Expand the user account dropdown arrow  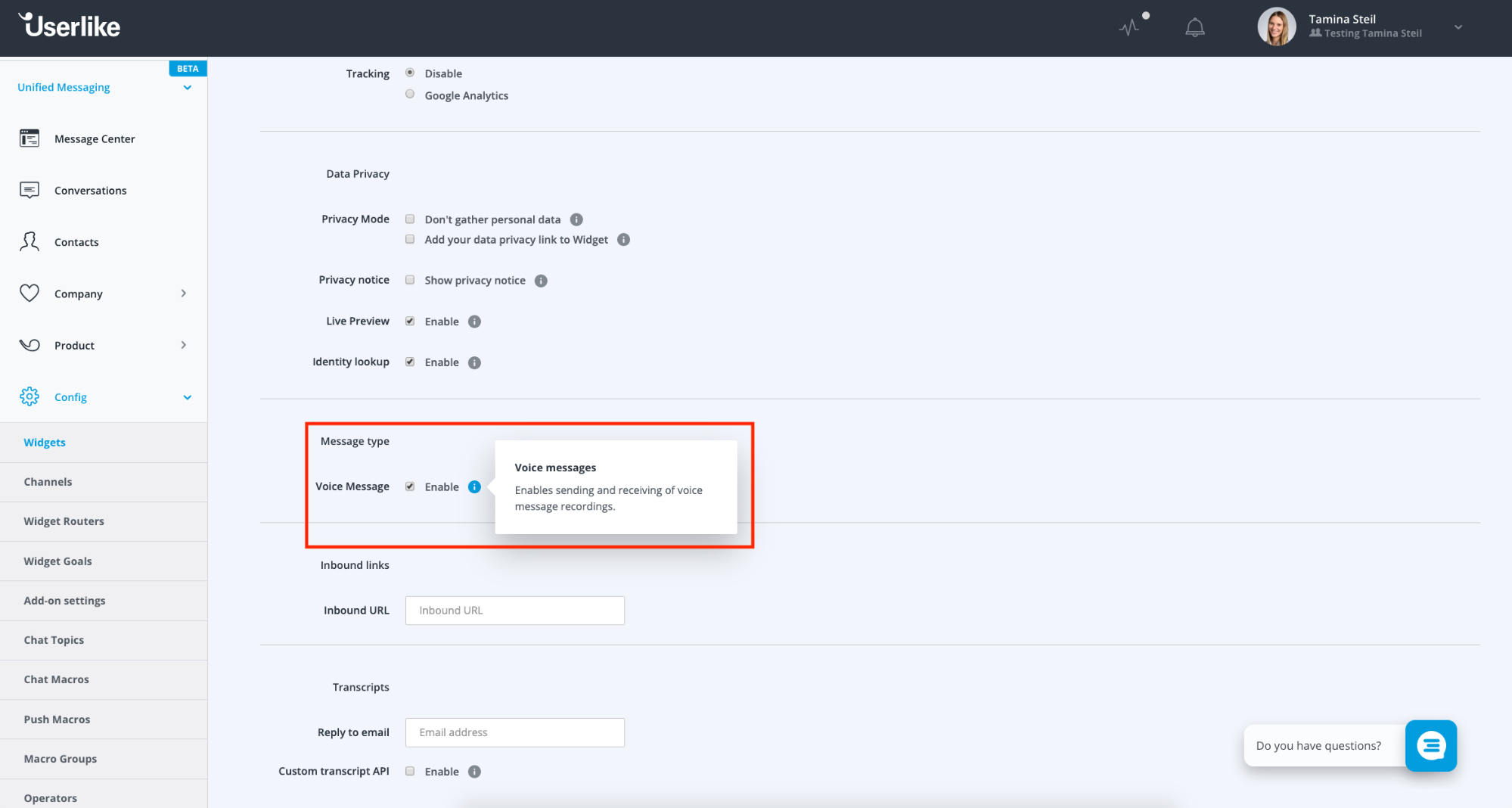click(x=1458, y=27)
